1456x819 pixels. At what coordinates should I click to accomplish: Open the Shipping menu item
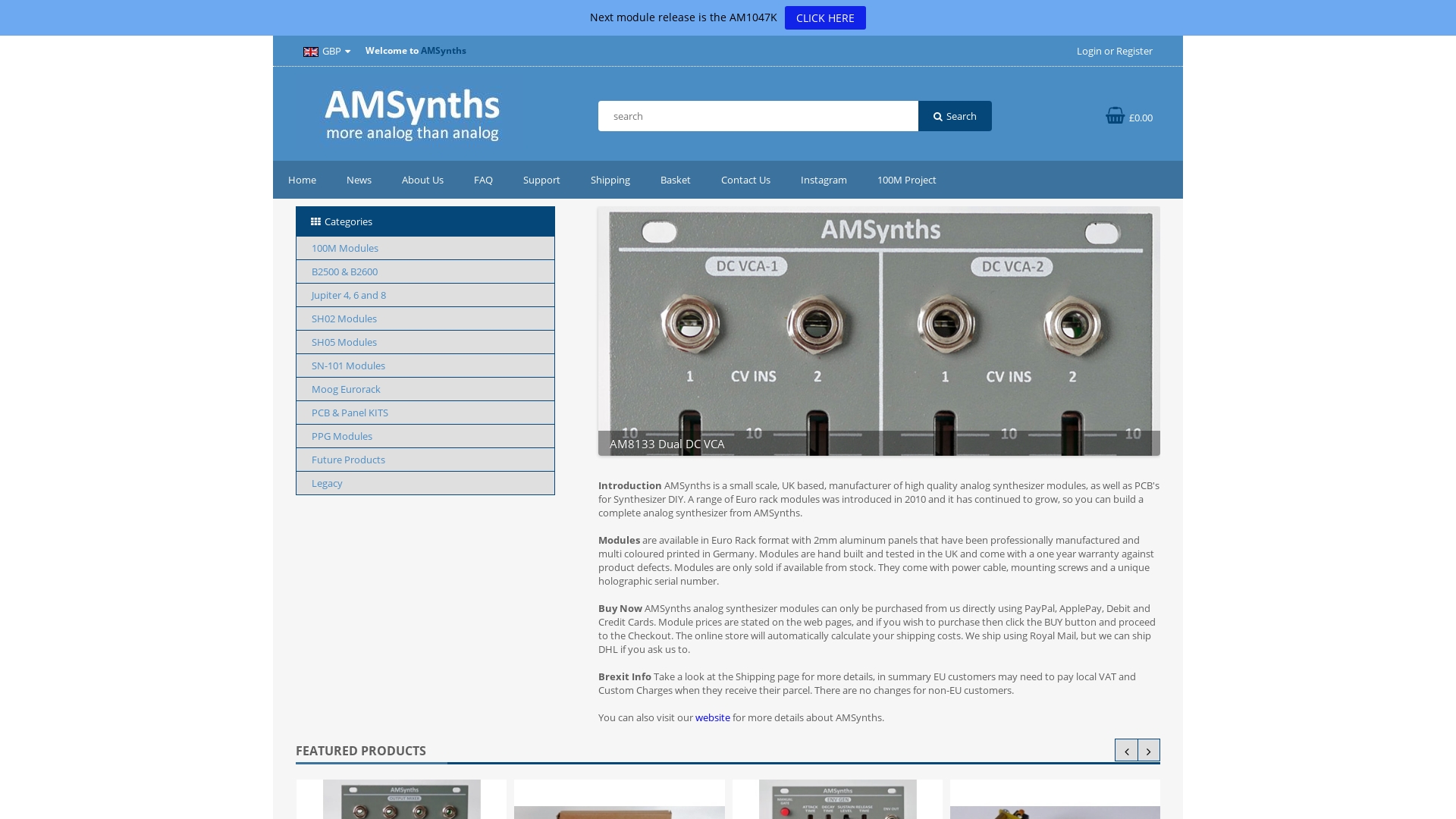[x=610, y=180]
